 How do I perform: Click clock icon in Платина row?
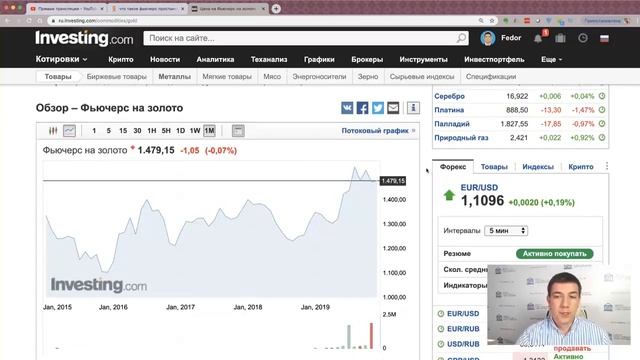602,110
